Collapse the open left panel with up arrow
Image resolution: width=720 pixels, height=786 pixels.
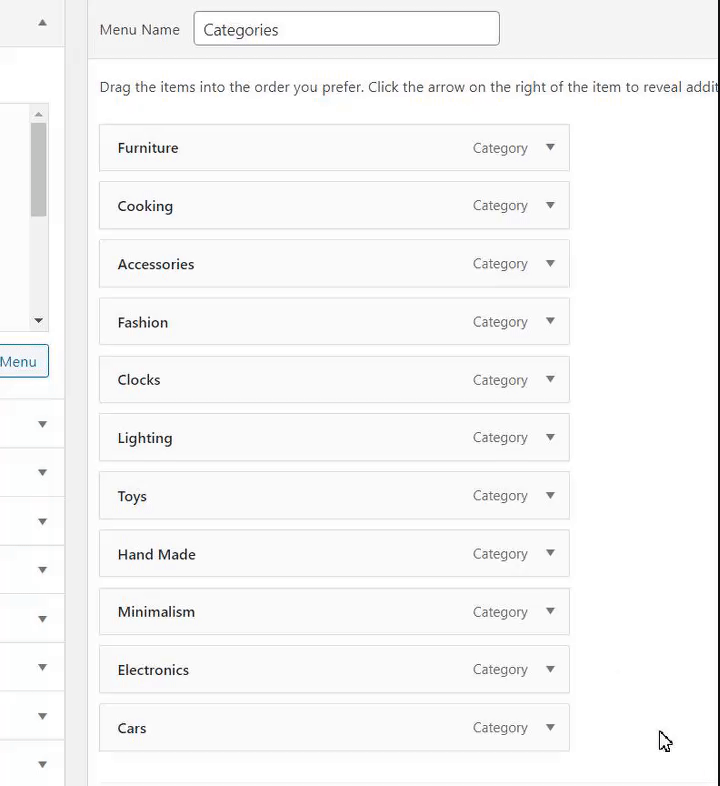point(42,22)
